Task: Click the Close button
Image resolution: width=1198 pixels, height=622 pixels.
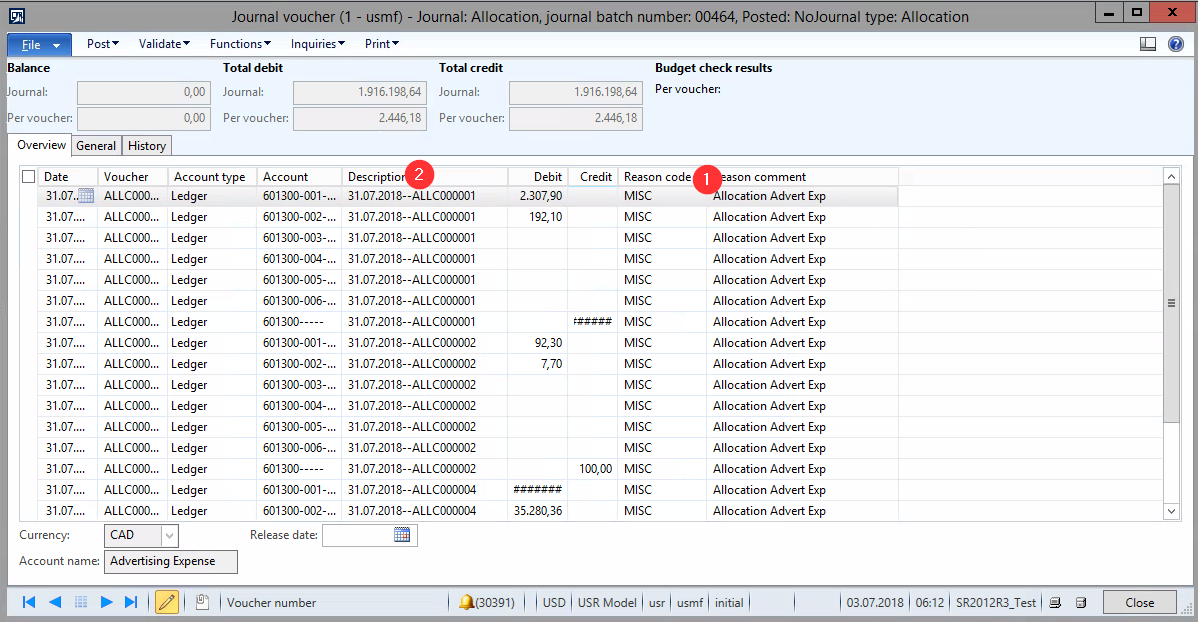Action: click(1139, 602)
